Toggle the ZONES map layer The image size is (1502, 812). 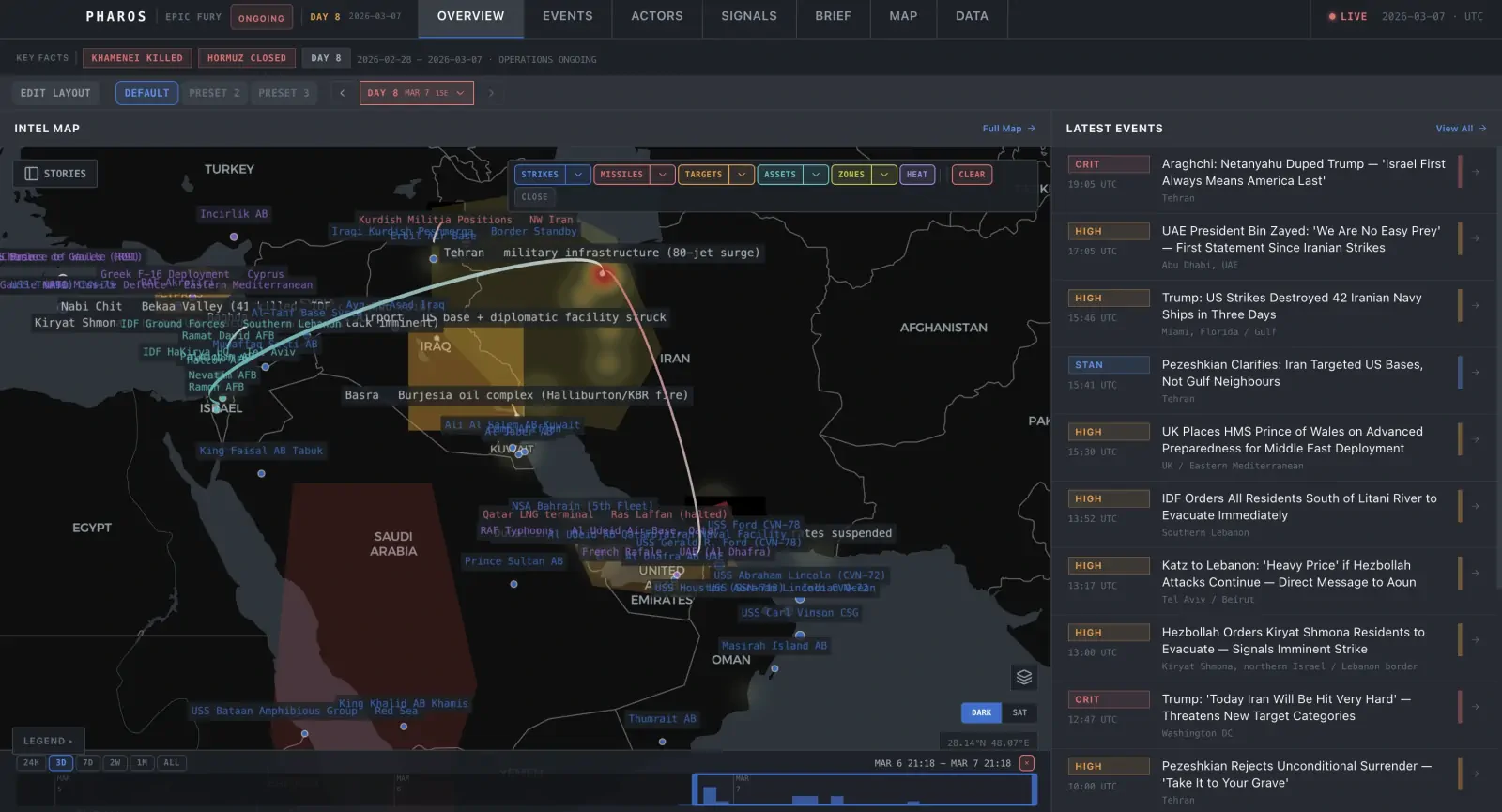(x=851, y=175)
